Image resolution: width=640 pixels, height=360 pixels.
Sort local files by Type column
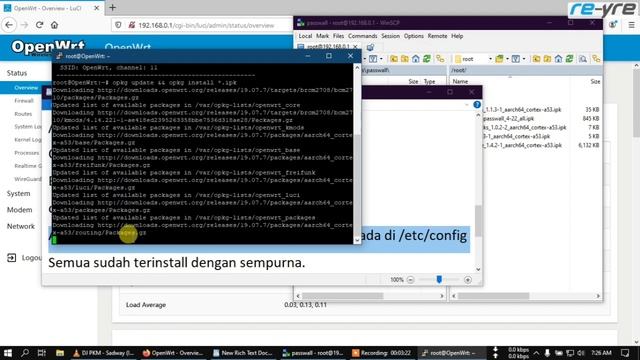point(429,82)
